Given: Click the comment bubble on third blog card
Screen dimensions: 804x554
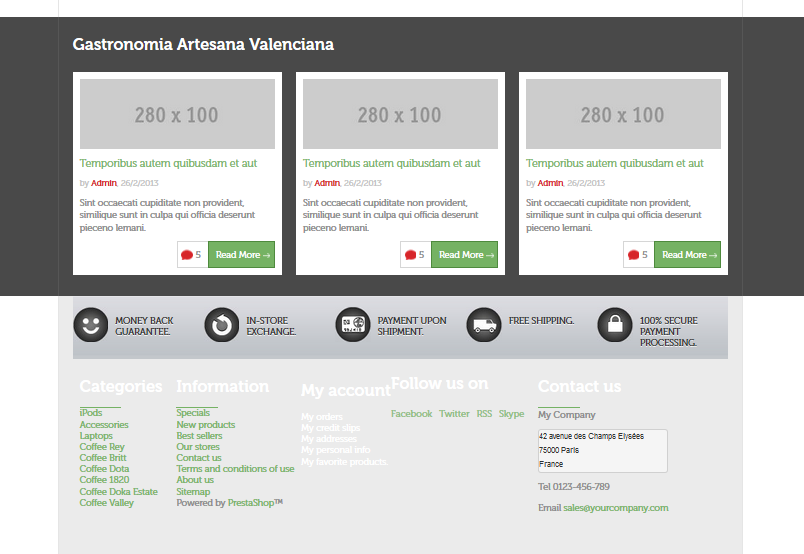Looking at the screenshot, I should point(633,255).
